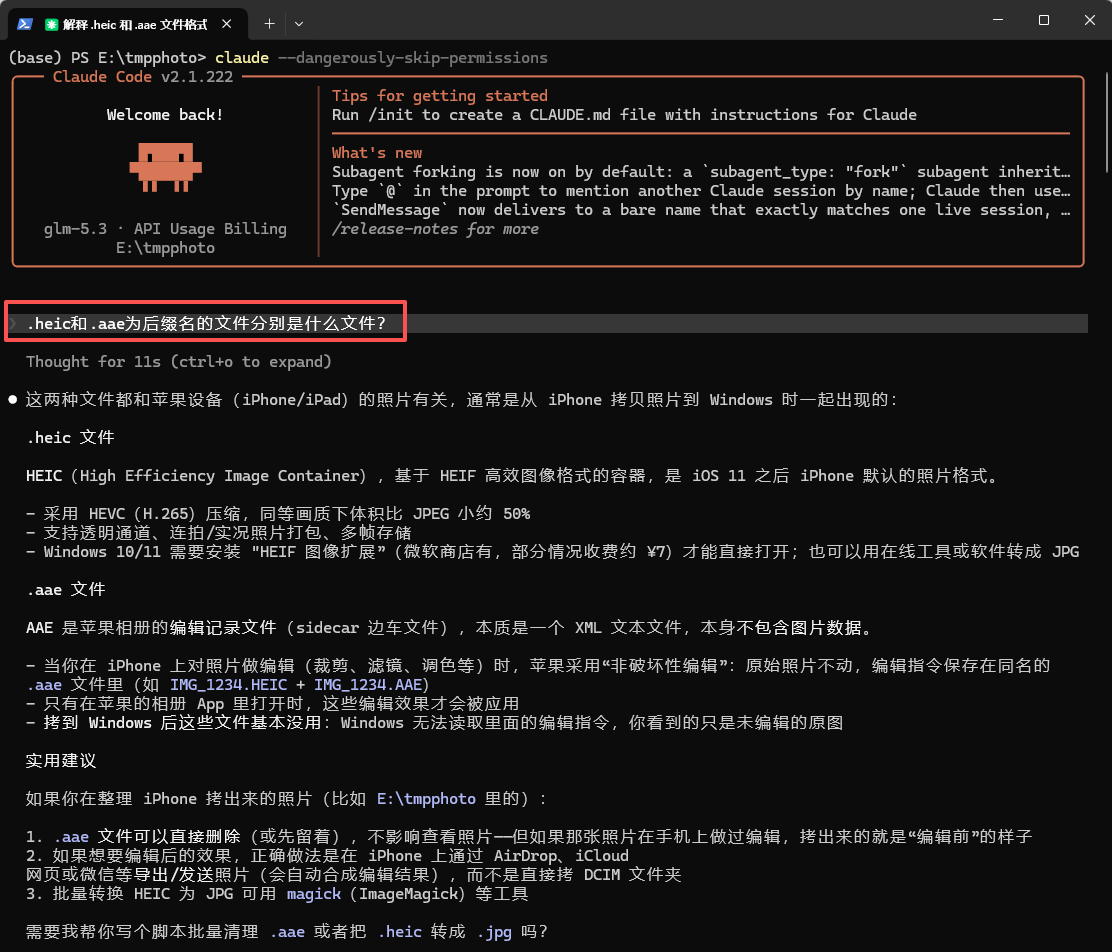This screenshot has height=952, width=1112.
Task: Click the "/release-notes for more" text
Action: tap(435, 229)
